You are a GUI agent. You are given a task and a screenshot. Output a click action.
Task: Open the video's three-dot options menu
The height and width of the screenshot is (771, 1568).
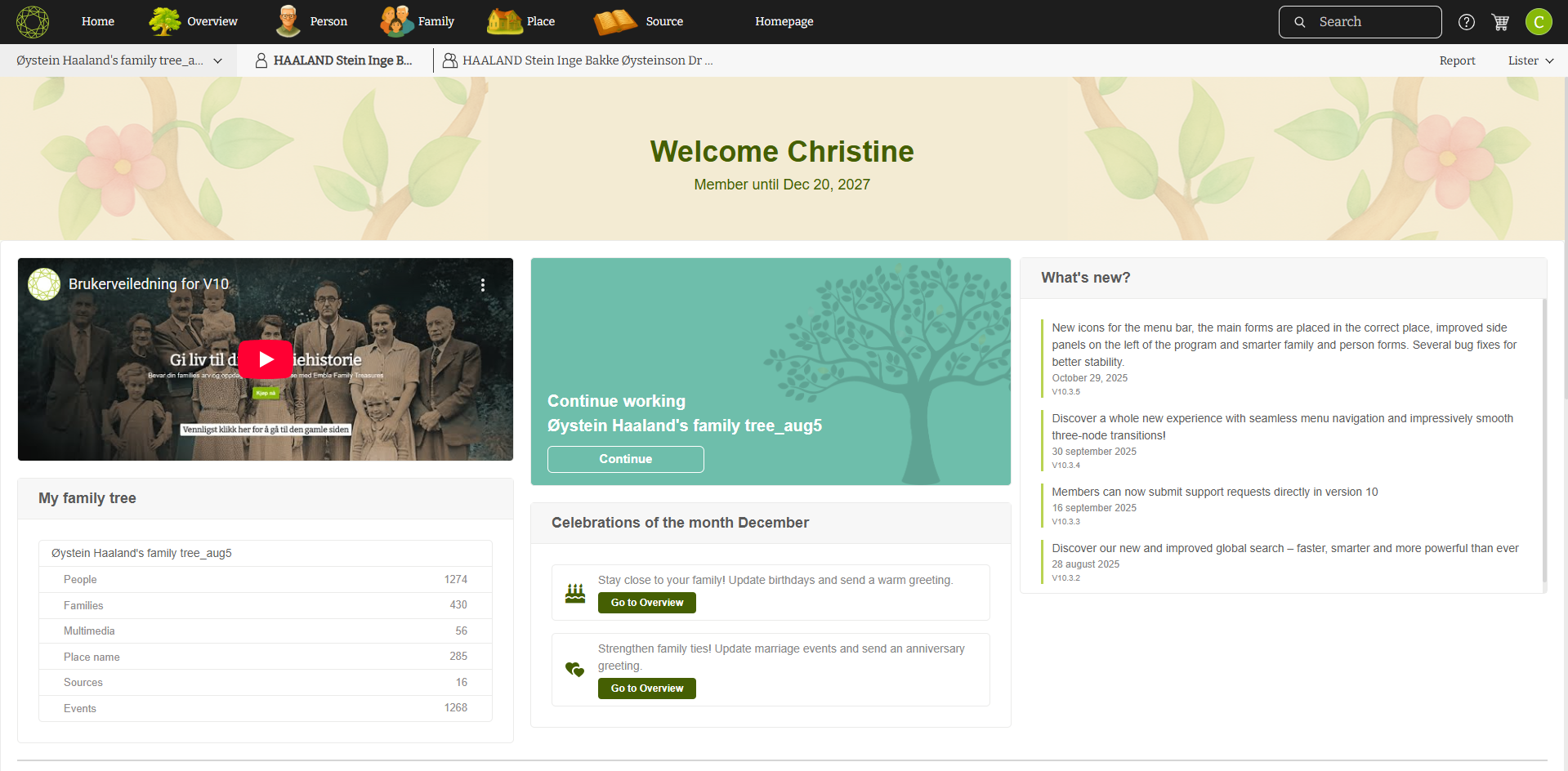[483, 284]
